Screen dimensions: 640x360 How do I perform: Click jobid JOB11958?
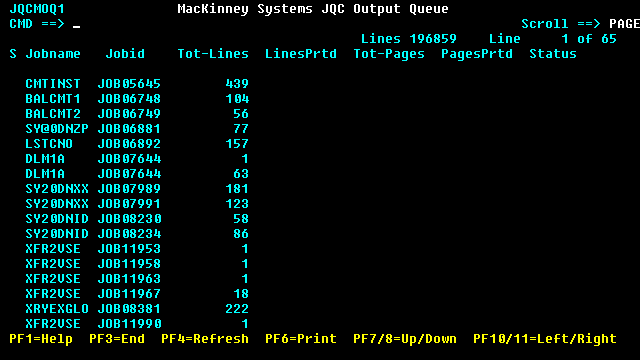[x=129, y=264]
